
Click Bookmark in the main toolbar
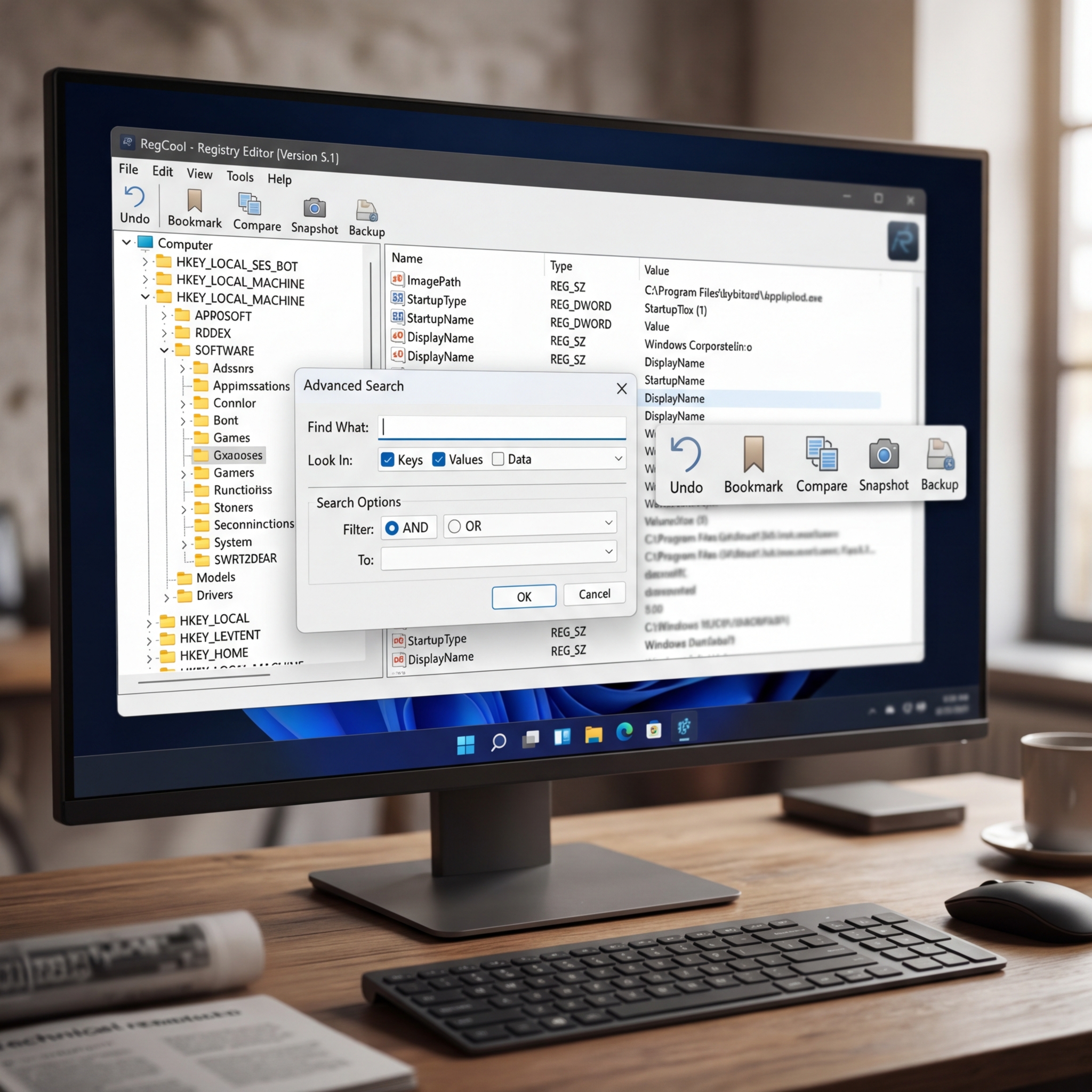195,208
